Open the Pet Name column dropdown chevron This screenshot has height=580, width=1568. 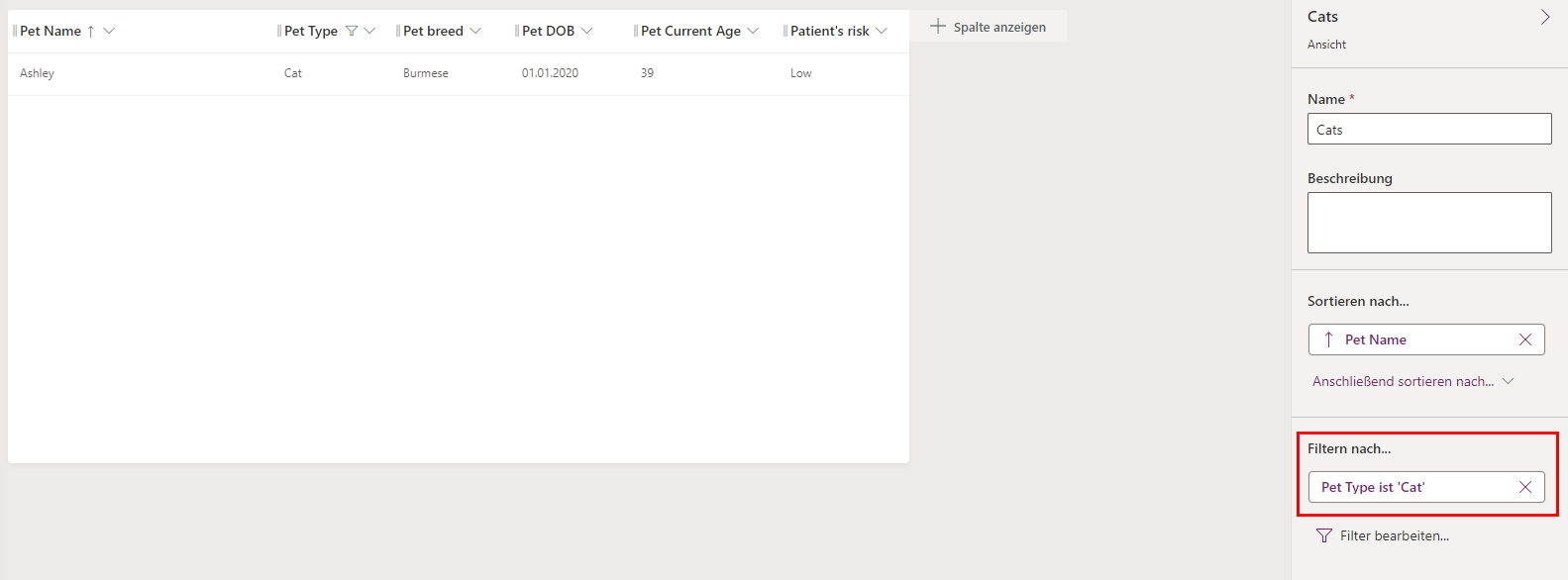[109, 31]
